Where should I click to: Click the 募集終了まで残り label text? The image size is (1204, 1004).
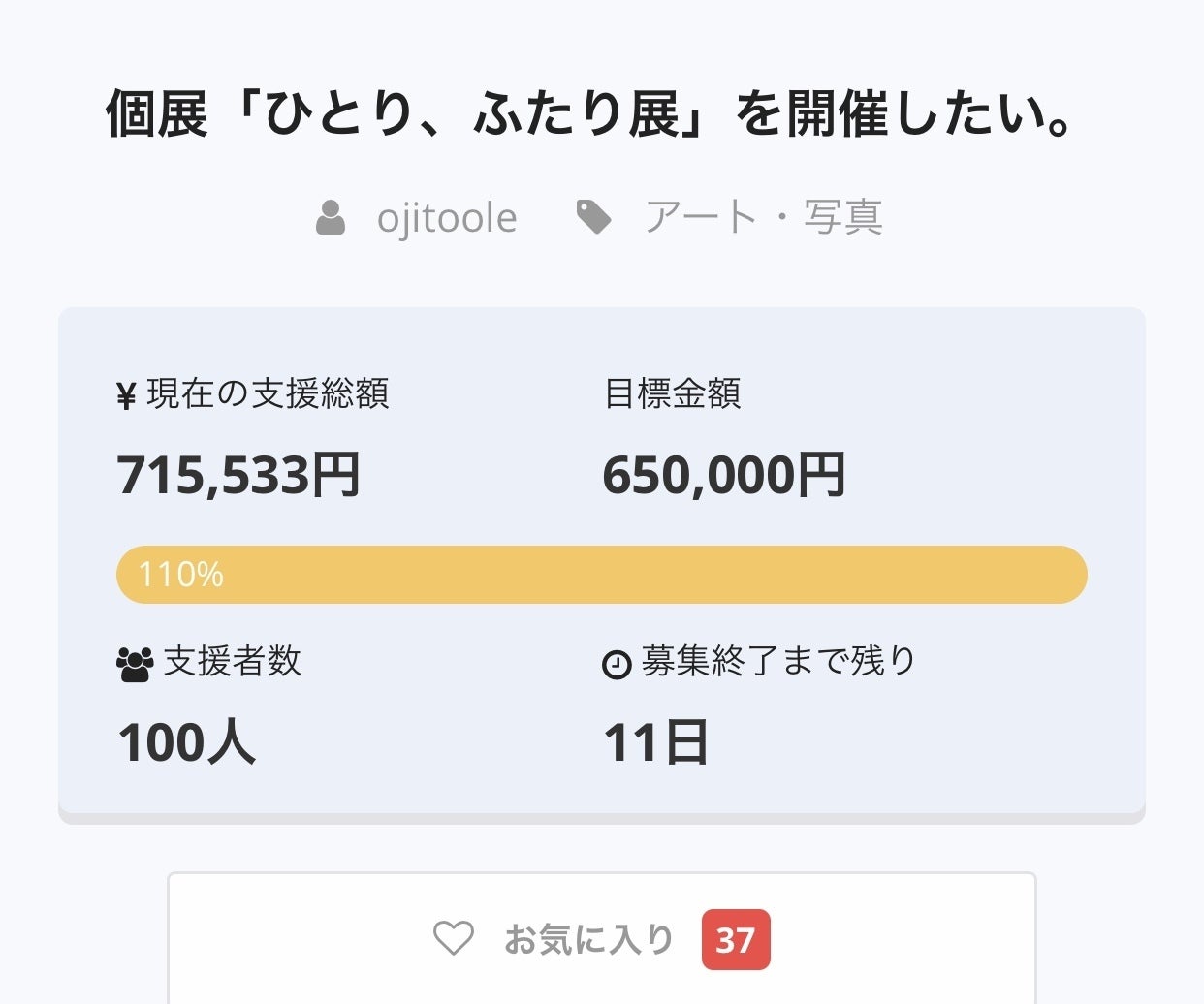point(778,661)
